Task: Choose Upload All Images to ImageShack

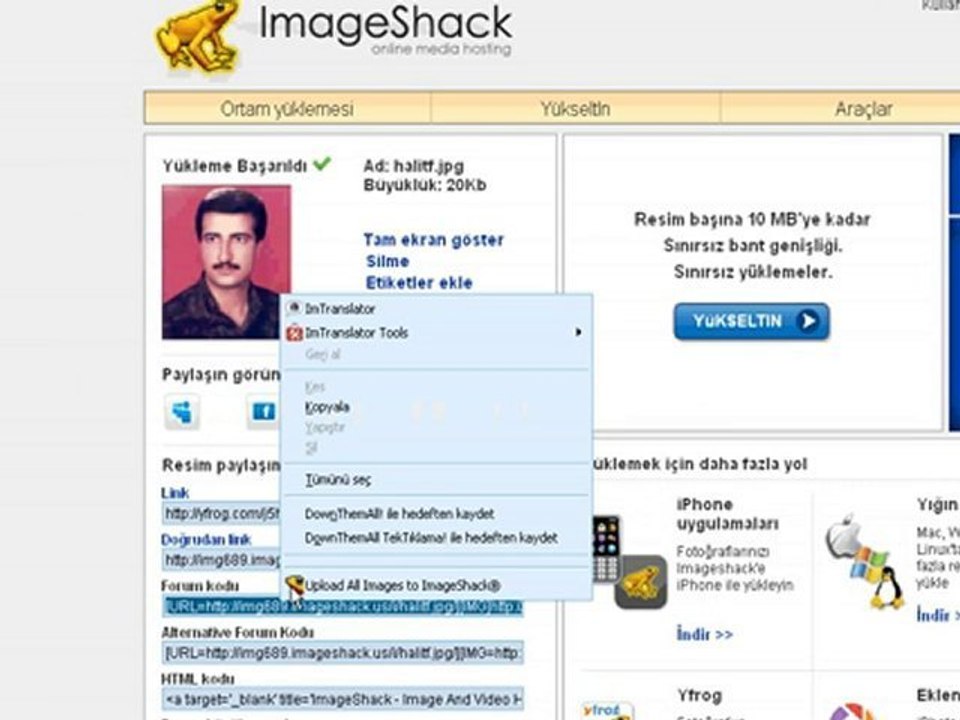Action: [402, 585]
